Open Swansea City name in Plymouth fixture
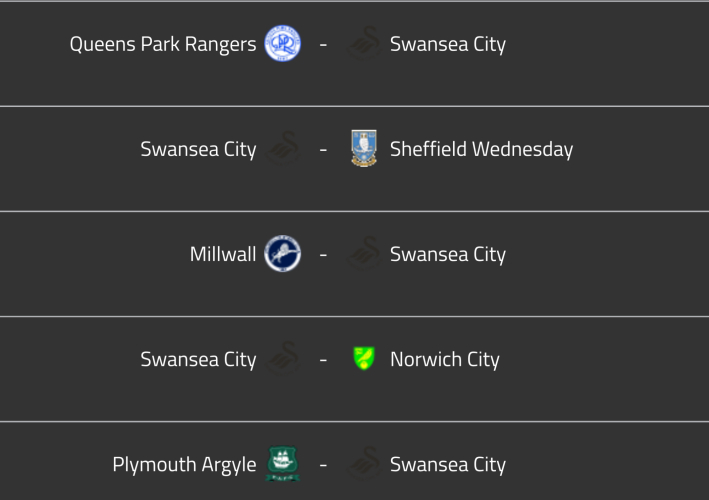Screen dimensions: 709x500 [x=447, y=464]
